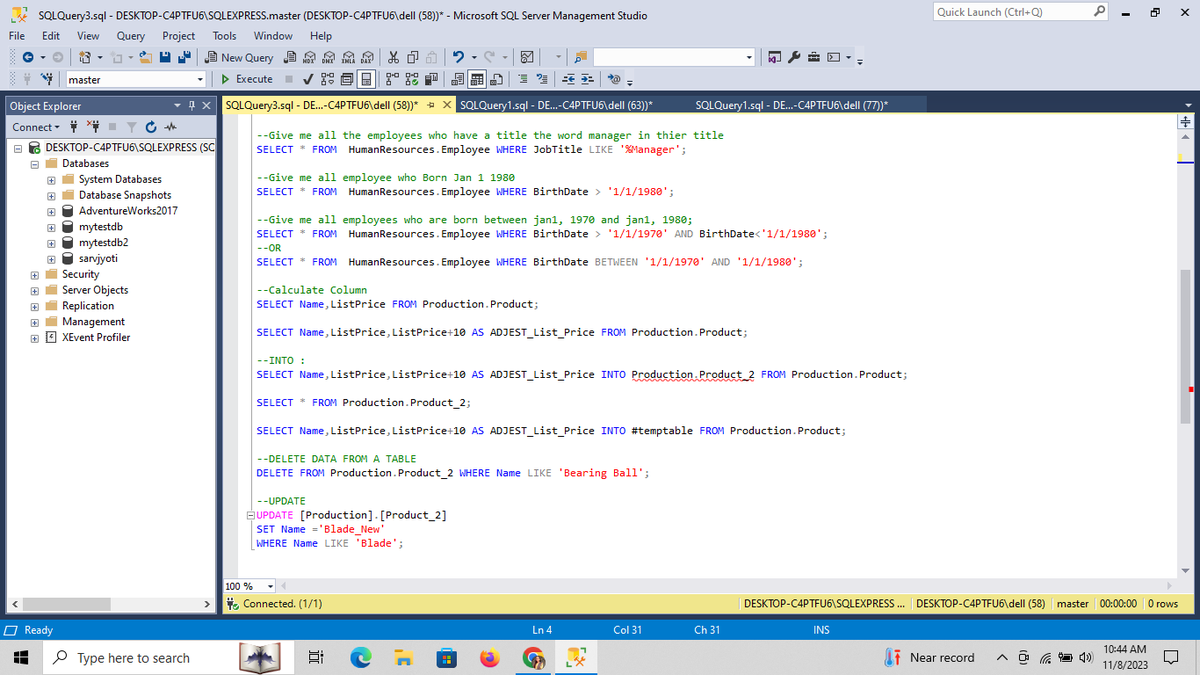Click Display Estimated Execution Plan icon
This screenshot has height=675, width=1200.
327,79
